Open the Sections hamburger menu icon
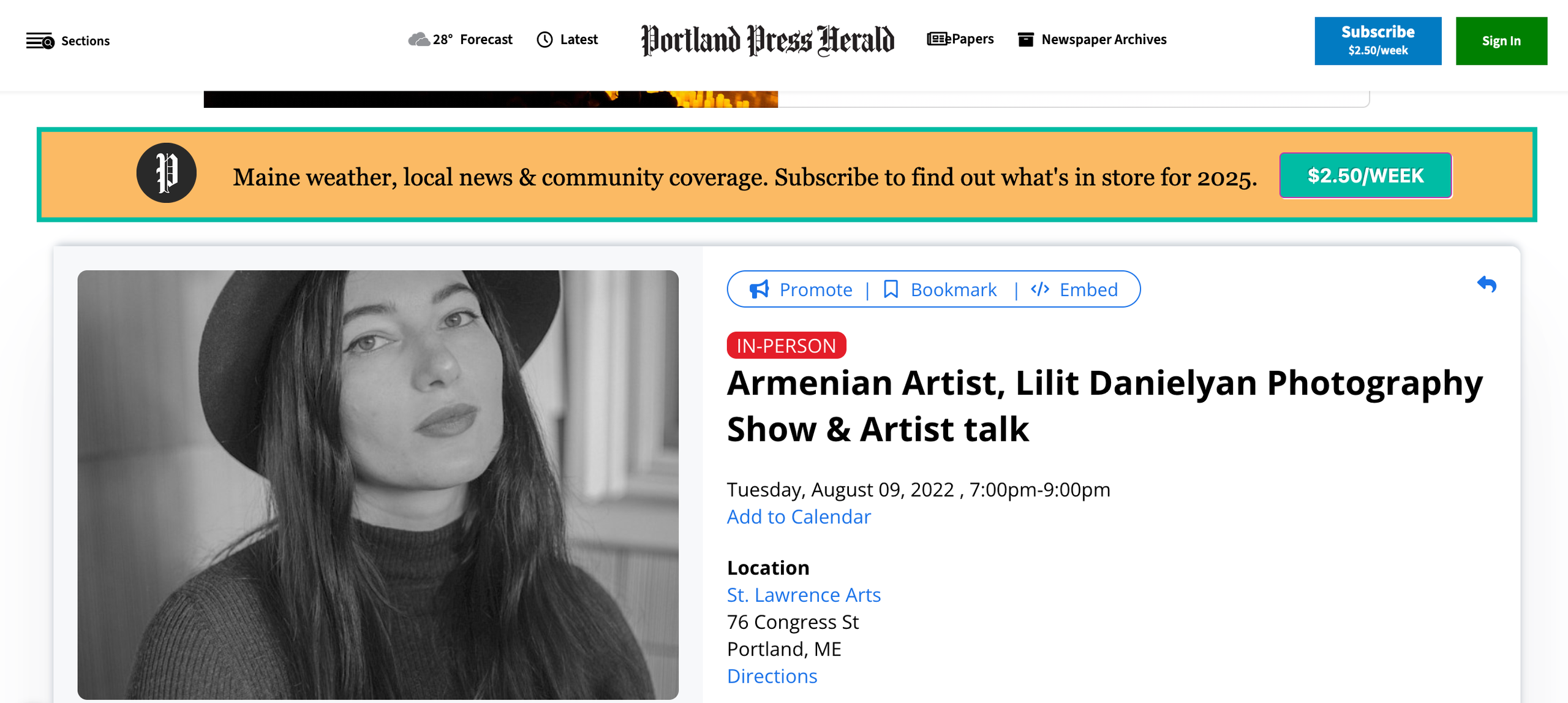The width and height of the screenshot is (1568, 703). point(40,40)
